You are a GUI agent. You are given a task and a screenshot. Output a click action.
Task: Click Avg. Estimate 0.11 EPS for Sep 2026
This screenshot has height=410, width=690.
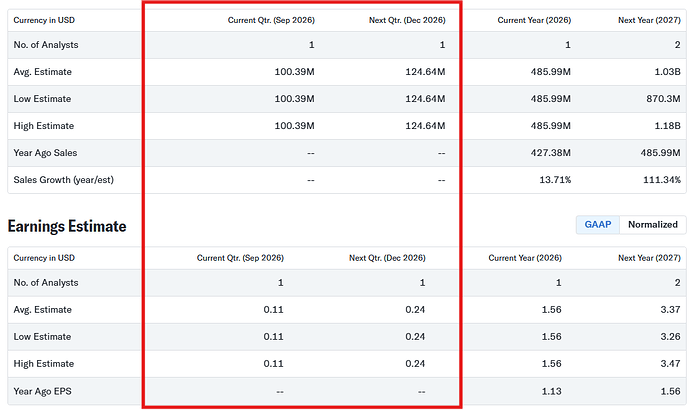click(x=273, y=310)
